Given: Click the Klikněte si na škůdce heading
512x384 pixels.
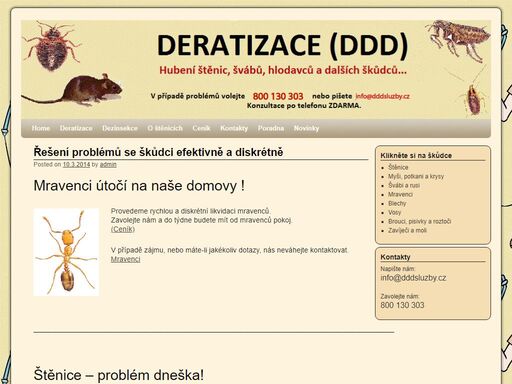Looking at the screenshot, I should tap(416, 156).
